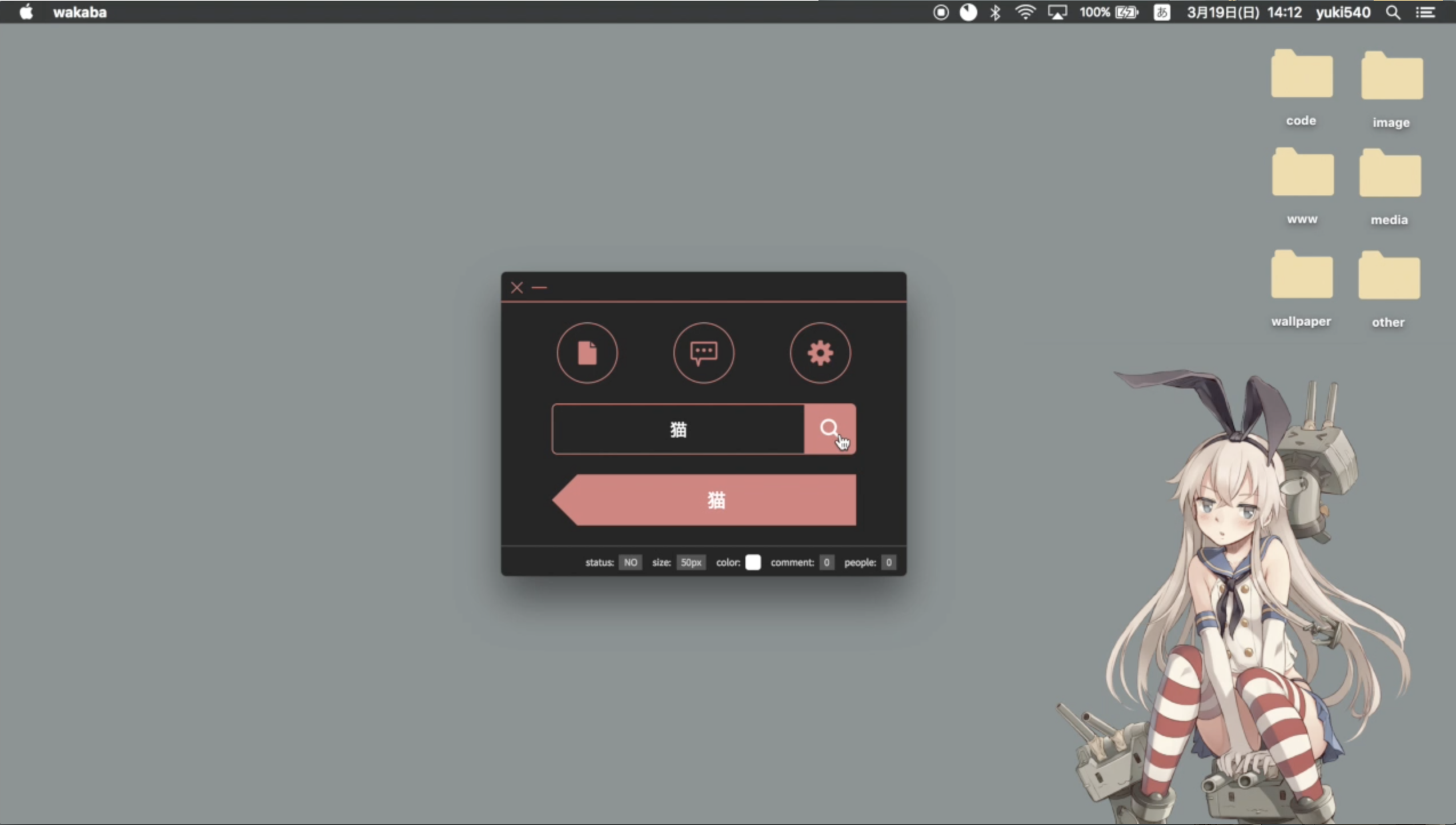
Task: Click the comment count value
Action: 826,562
